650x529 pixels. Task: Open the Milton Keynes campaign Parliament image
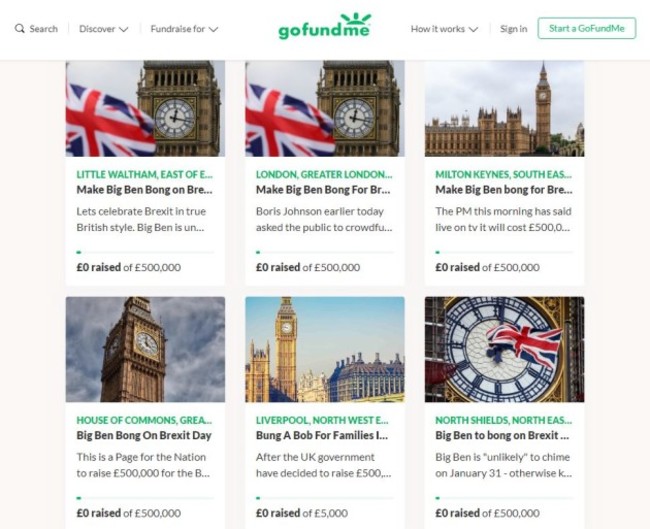504,109
